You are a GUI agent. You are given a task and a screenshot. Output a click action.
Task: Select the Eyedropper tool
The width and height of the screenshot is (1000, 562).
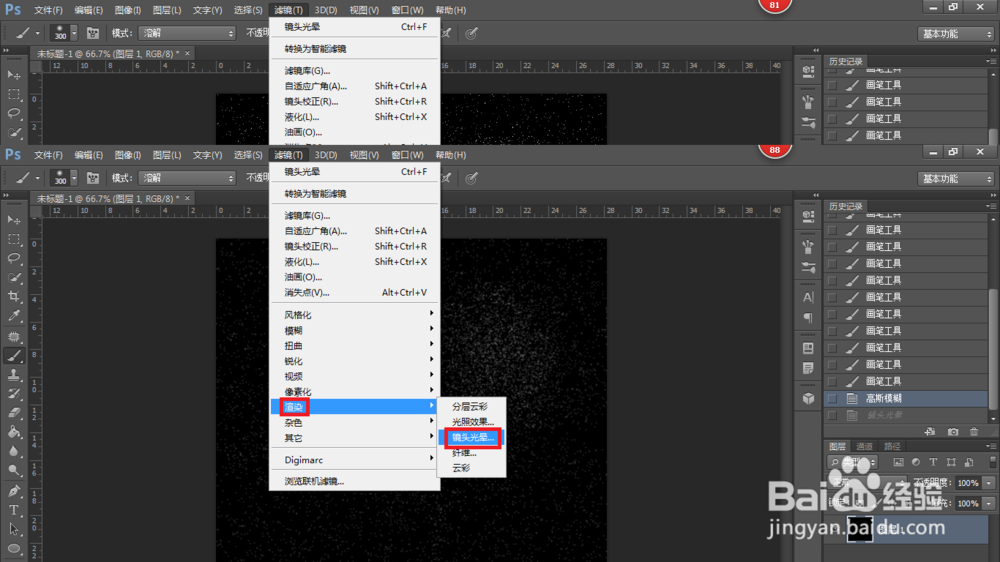click(x=14, y=316)
